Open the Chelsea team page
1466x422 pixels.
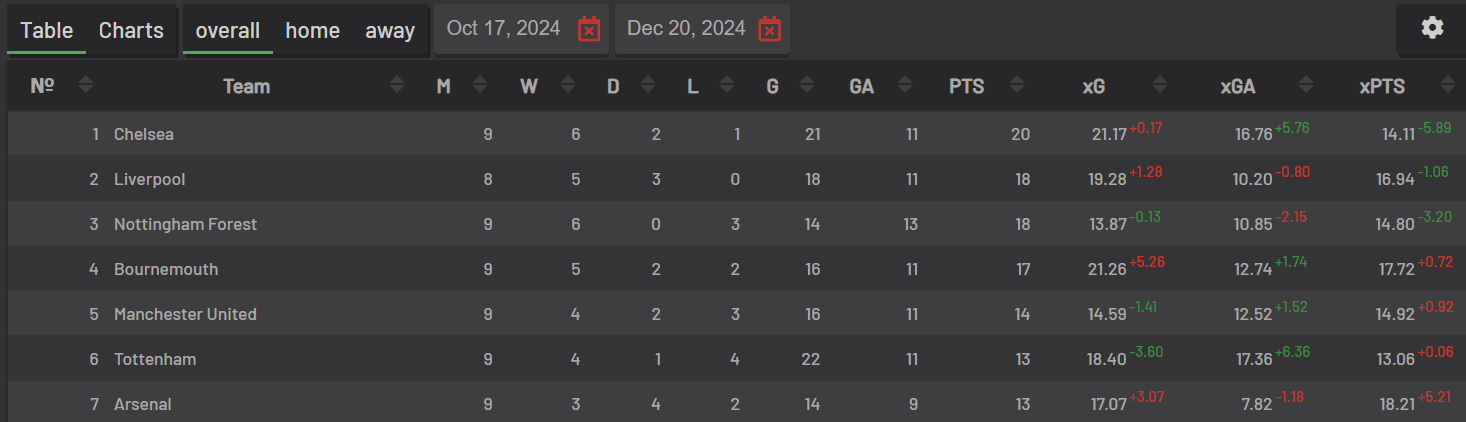point(144,134)
